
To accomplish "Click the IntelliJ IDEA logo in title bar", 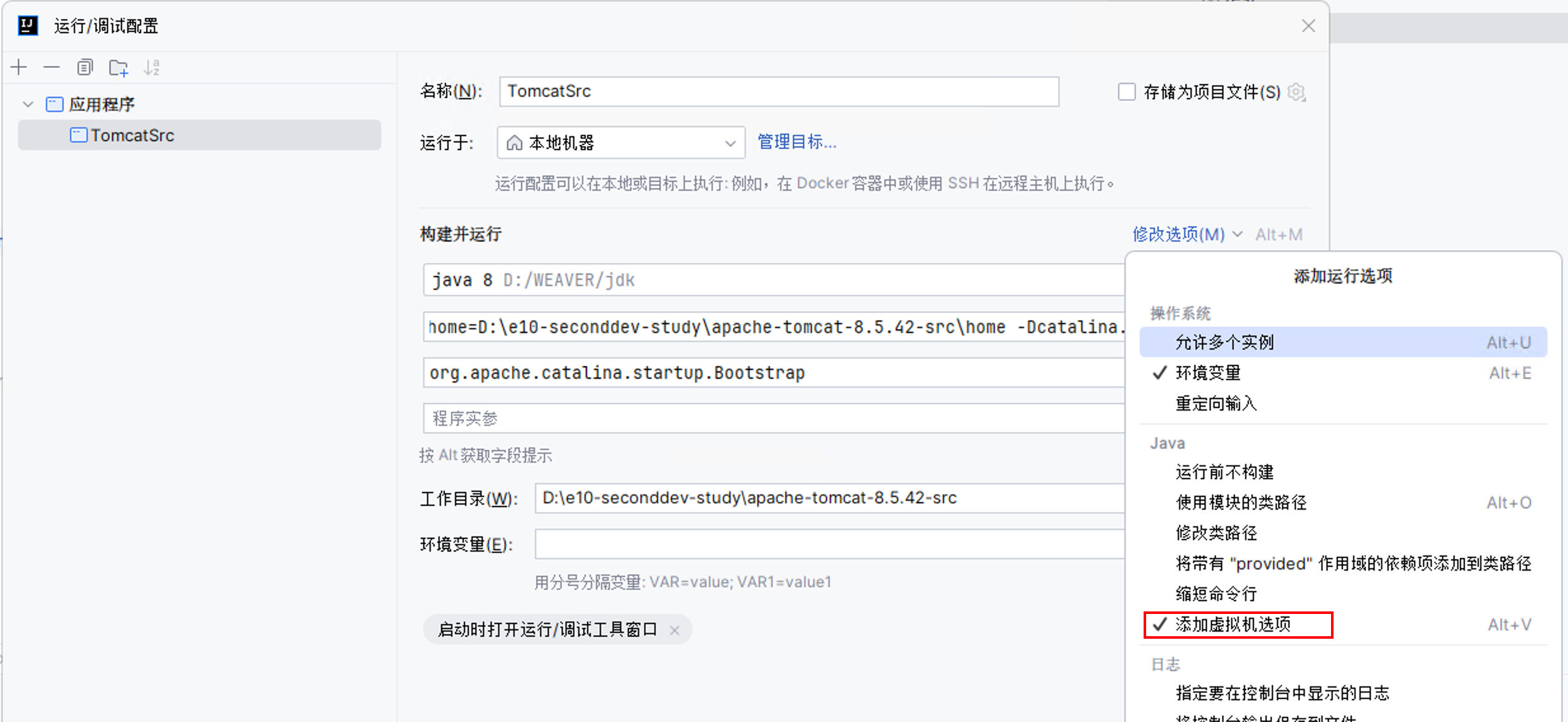I will [27, 26].
